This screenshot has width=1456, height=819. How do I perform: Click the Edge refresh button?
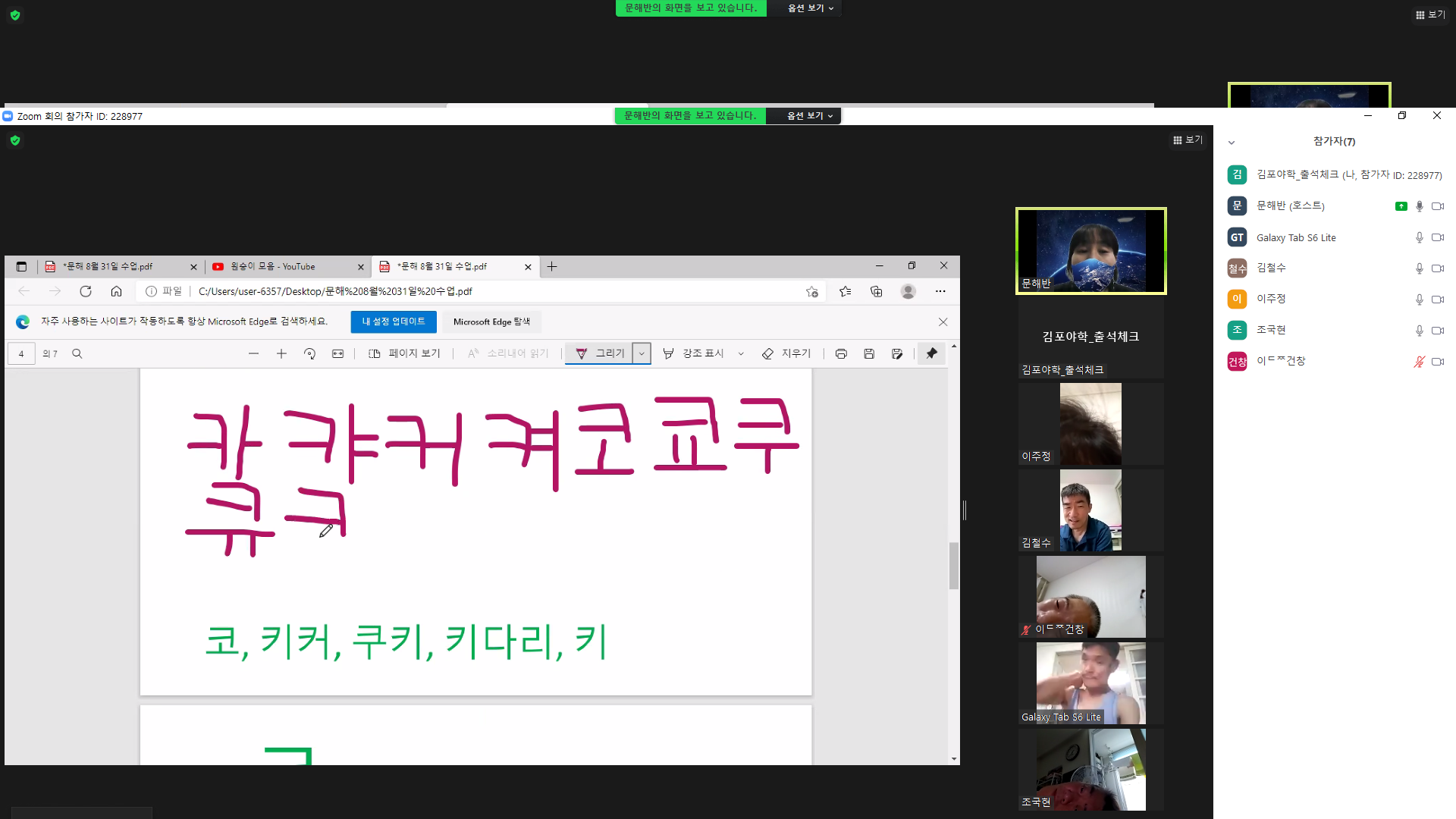(86, 291)
